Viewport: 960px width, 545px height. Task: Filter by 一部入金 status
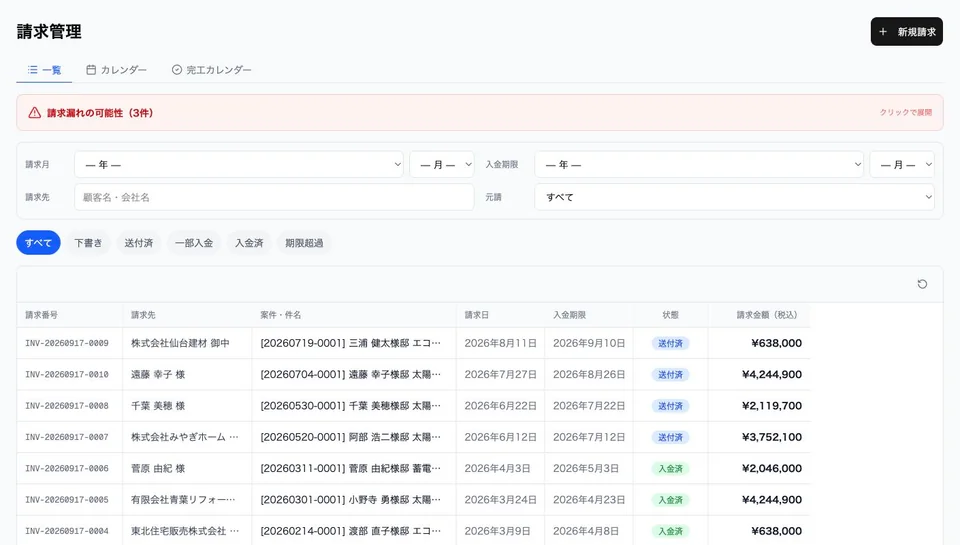click(194, 242)
